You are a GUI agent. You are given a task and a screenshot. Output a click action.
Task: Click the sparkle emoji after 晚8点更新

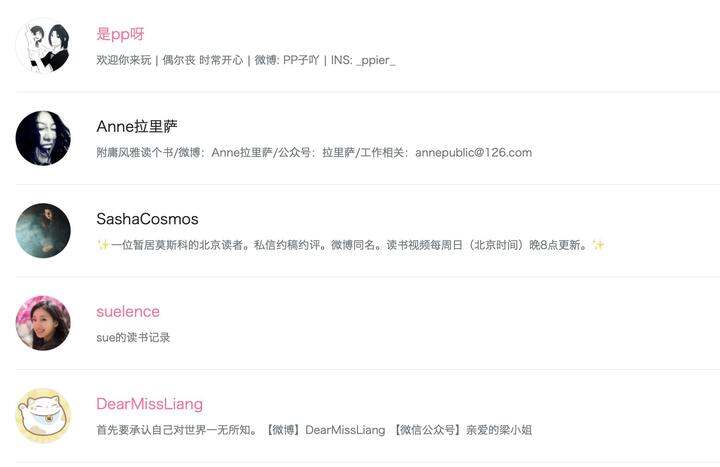click(x=598, y=245)
